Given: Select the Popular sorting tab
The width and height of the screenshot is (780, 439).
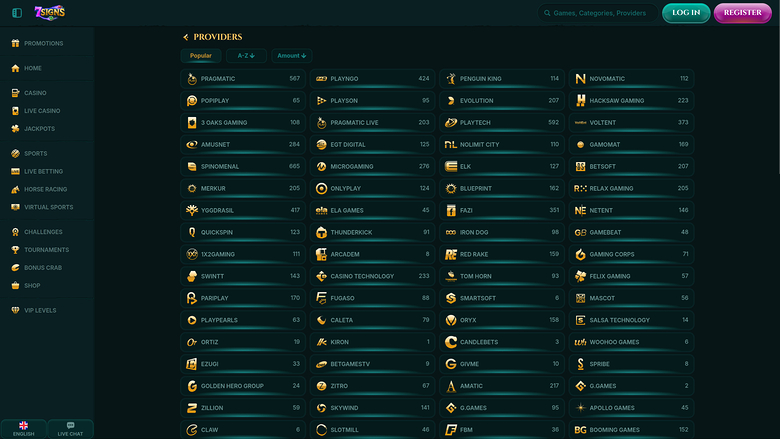Looking at the screenshot, I should point(201,56).
